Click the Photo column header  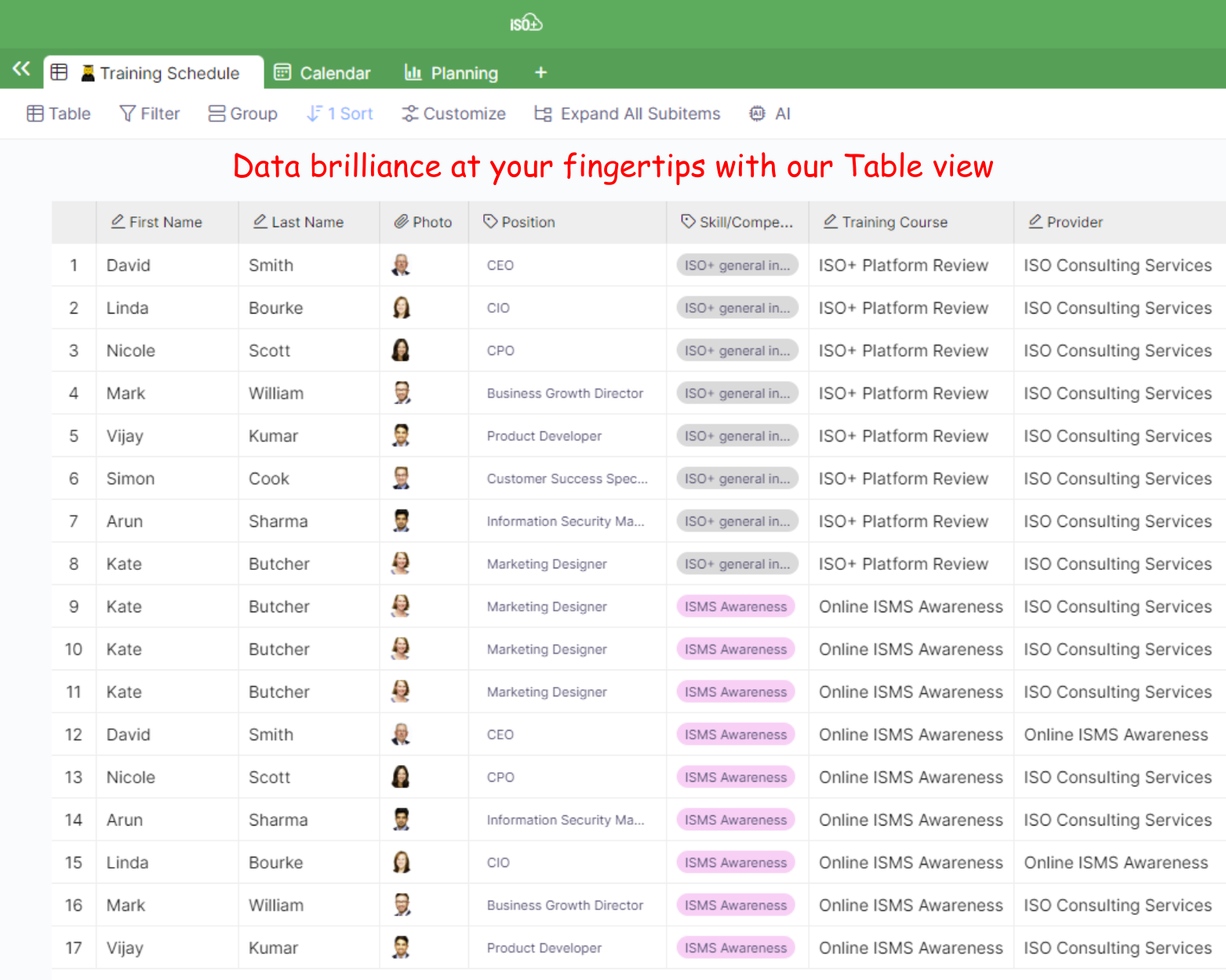[424, 223]
